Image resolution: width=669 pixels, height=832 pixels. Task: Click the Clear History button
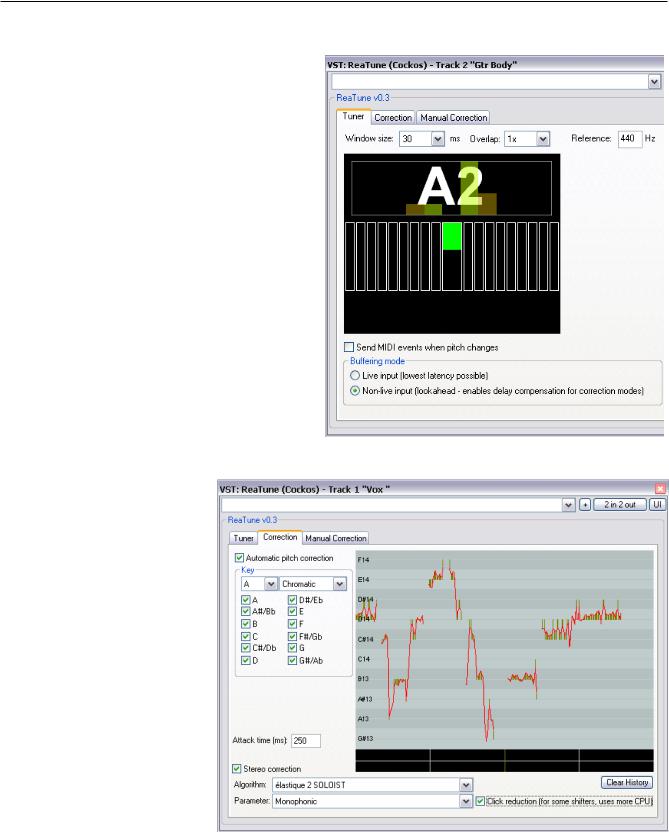click(x=627, y=783)
